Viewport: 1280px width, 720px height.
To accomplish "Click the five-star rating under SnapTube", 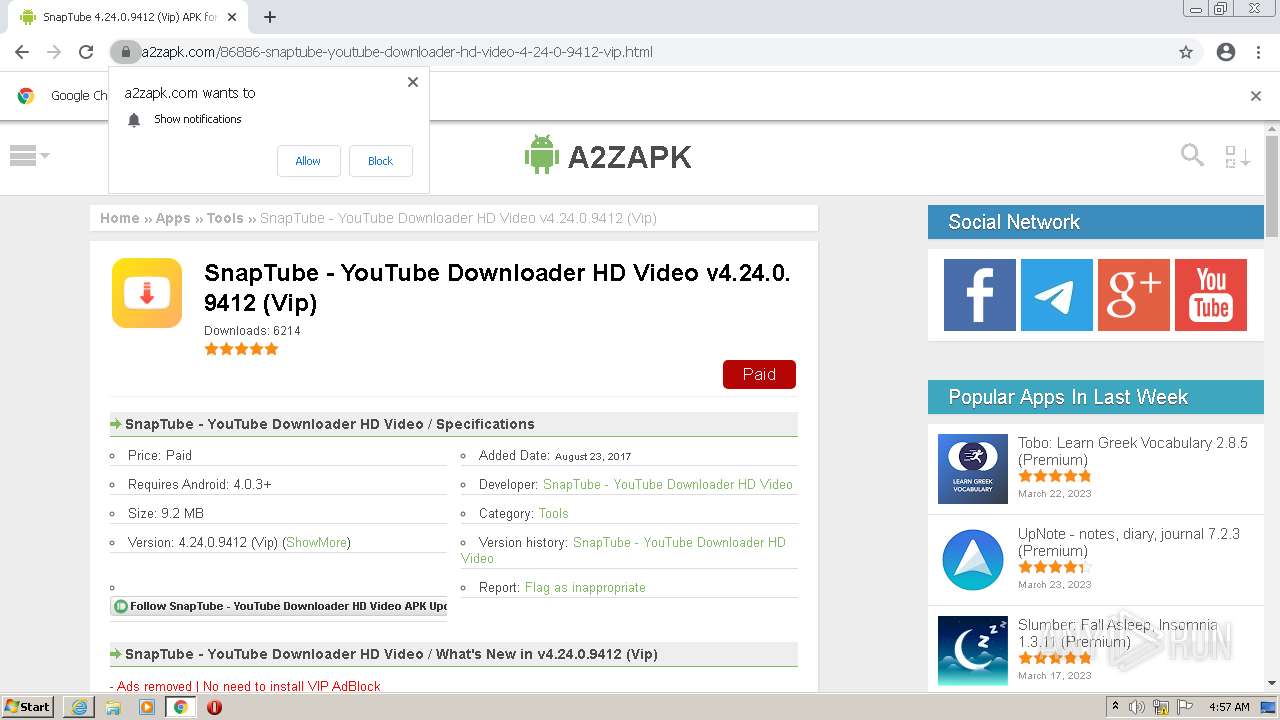I will (241, 349).
